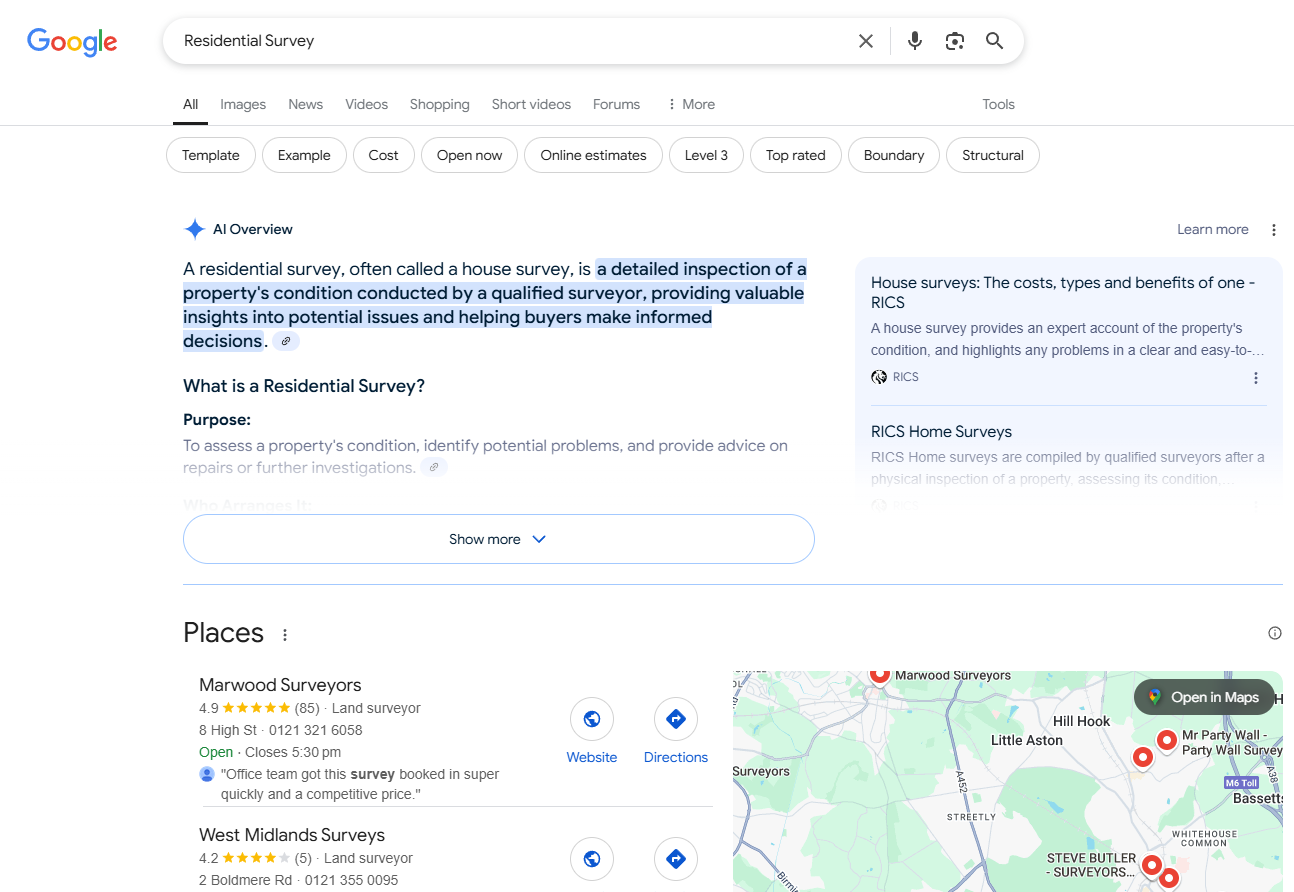Expand the More search categories menu
This screenshot has height=892, width=1294.
691,104
